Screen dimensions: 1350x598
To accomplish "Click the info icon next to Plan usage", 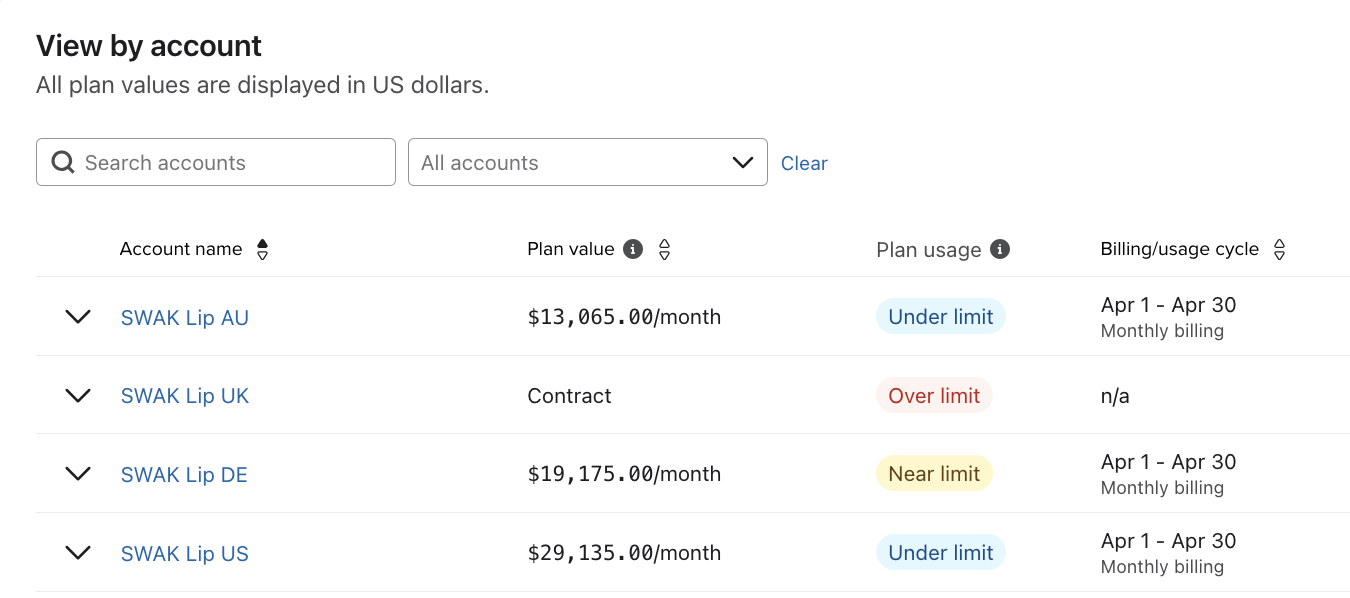I will coord(1000,249).
